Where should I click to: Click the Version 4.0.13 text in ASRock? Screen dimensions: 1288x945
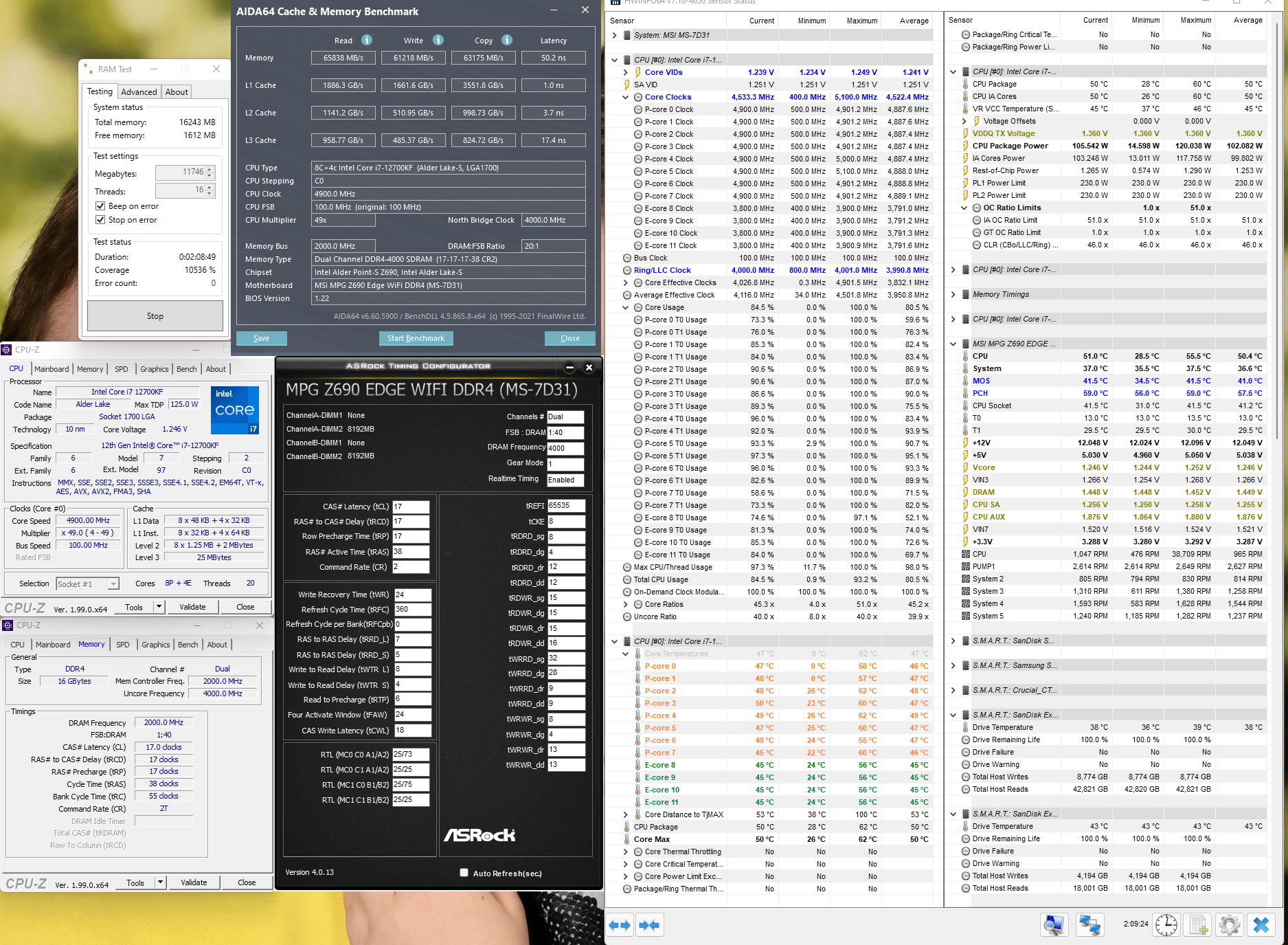tap(309, 872)
